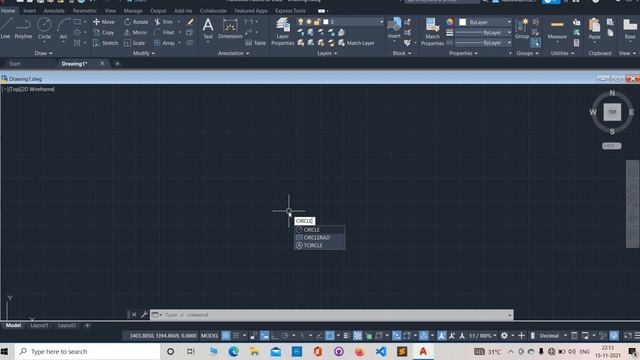Toggle object snap in status bar

point(330,336)
